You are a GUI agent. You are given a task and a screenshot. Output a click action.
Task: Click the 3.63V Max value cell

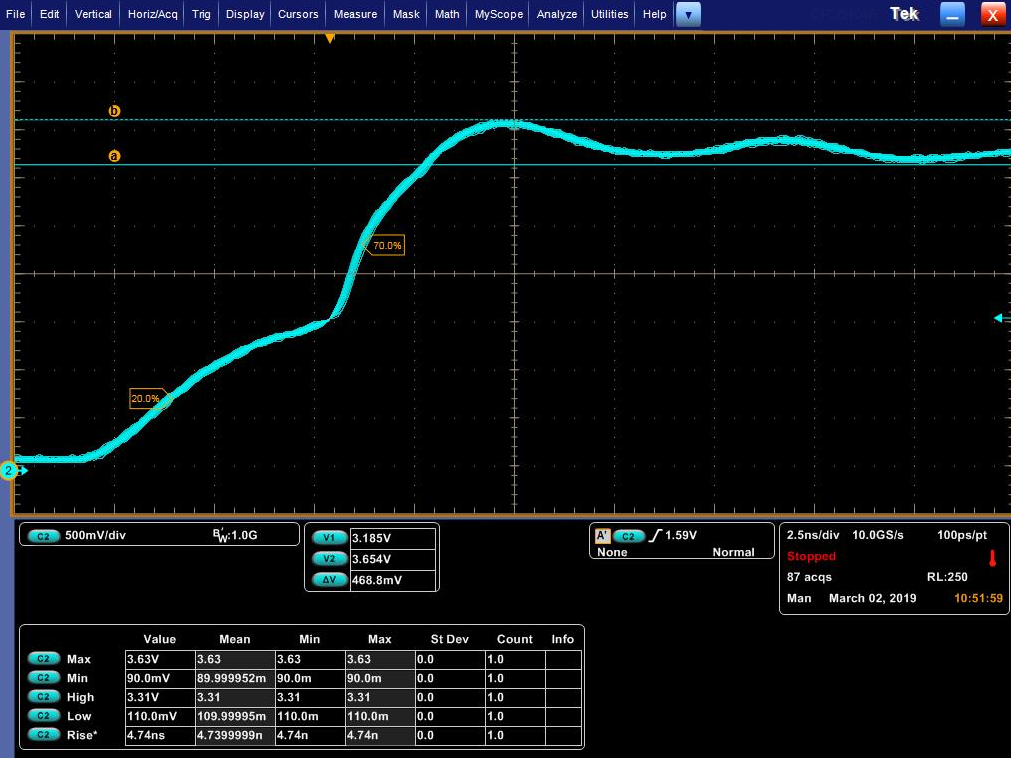coord(160,659)
